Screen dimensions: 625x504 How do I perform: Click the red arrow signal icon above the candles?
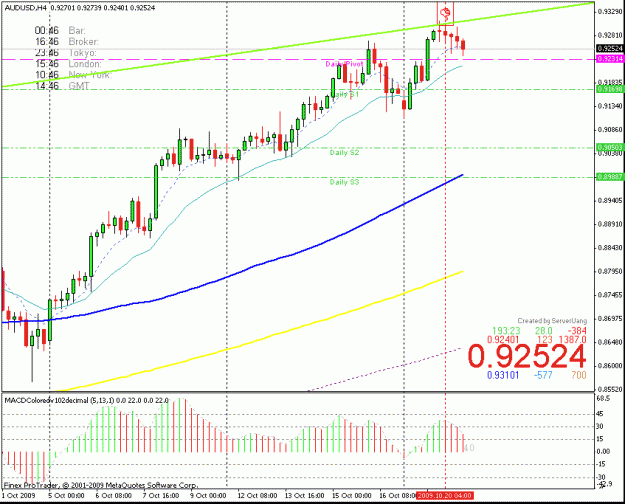pos(445,14)
